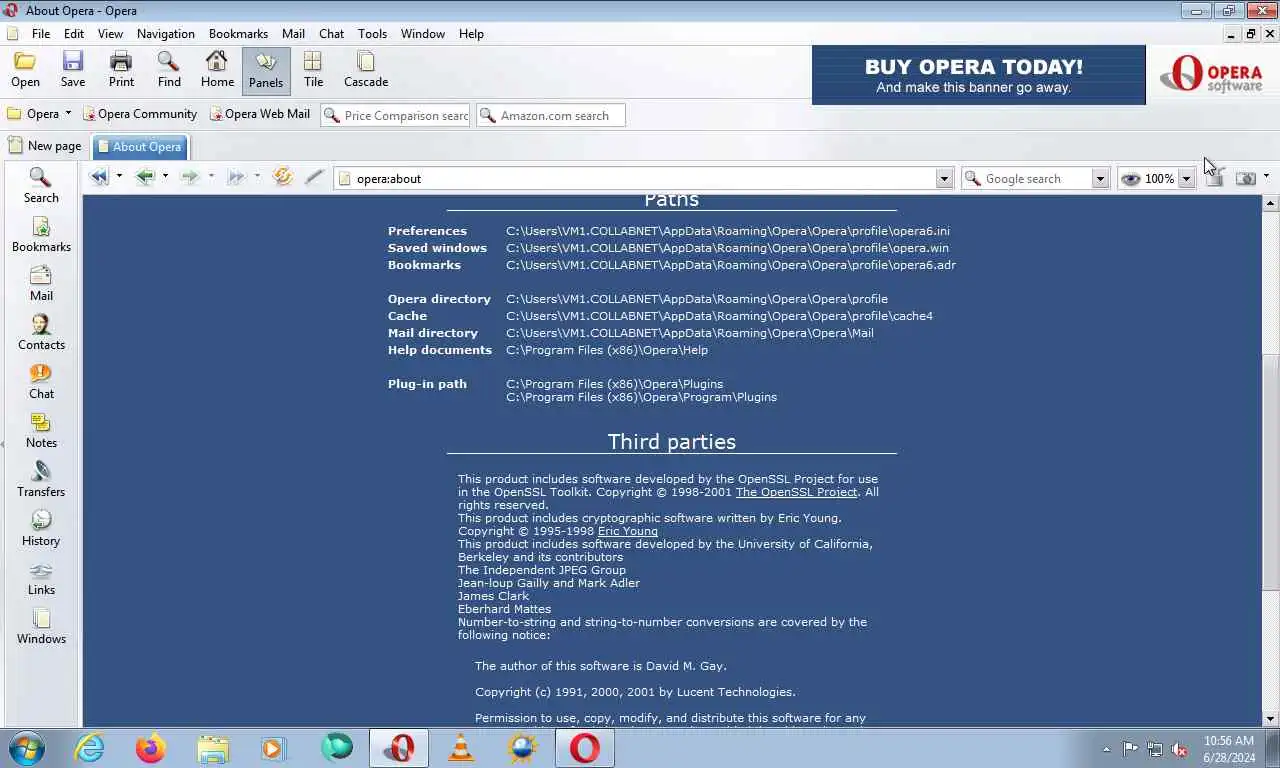Click the Buy Opera Today banner
1280x768 pixels.
[979, 75]
